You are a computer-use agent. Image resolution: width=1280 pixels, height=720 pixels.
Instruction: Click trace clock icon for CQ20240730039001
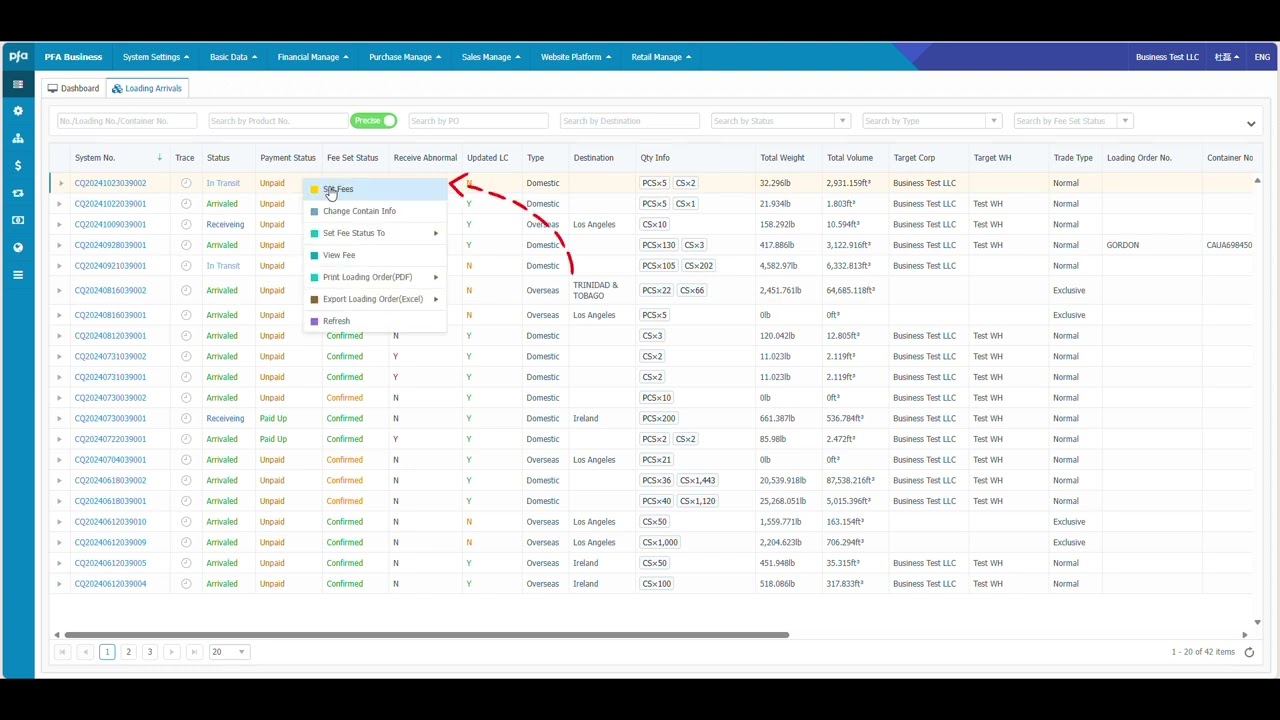tap(186, 419)
